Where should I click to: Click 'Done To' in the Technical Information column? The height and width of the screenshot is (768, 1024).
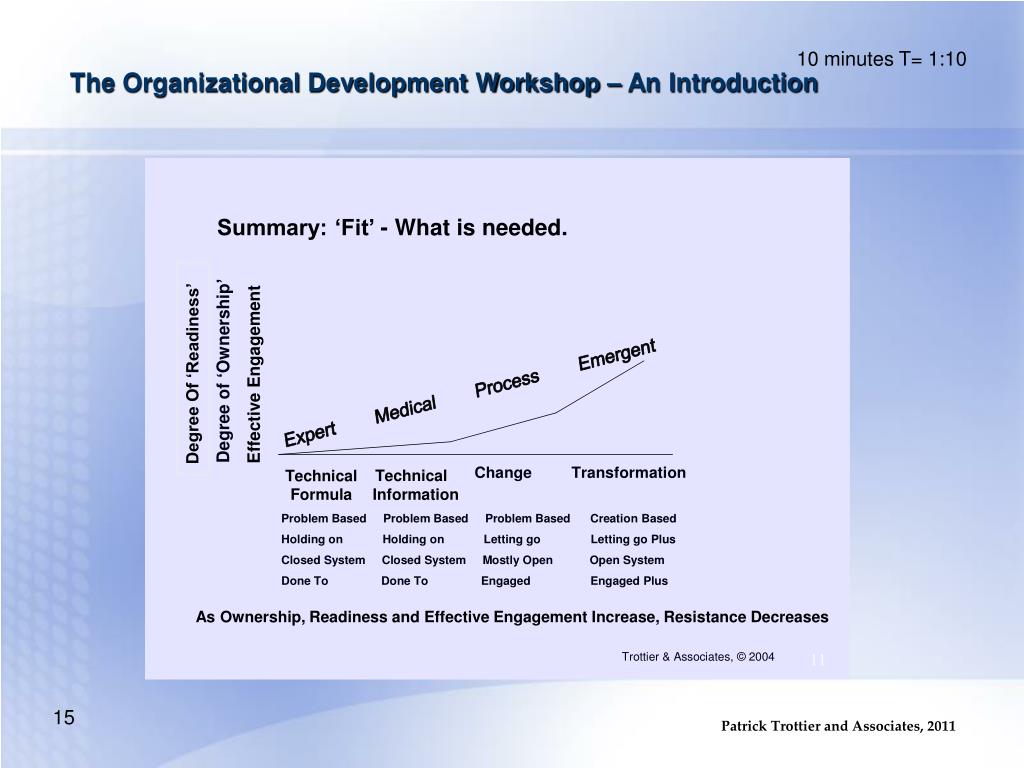(x=404, y=581)
